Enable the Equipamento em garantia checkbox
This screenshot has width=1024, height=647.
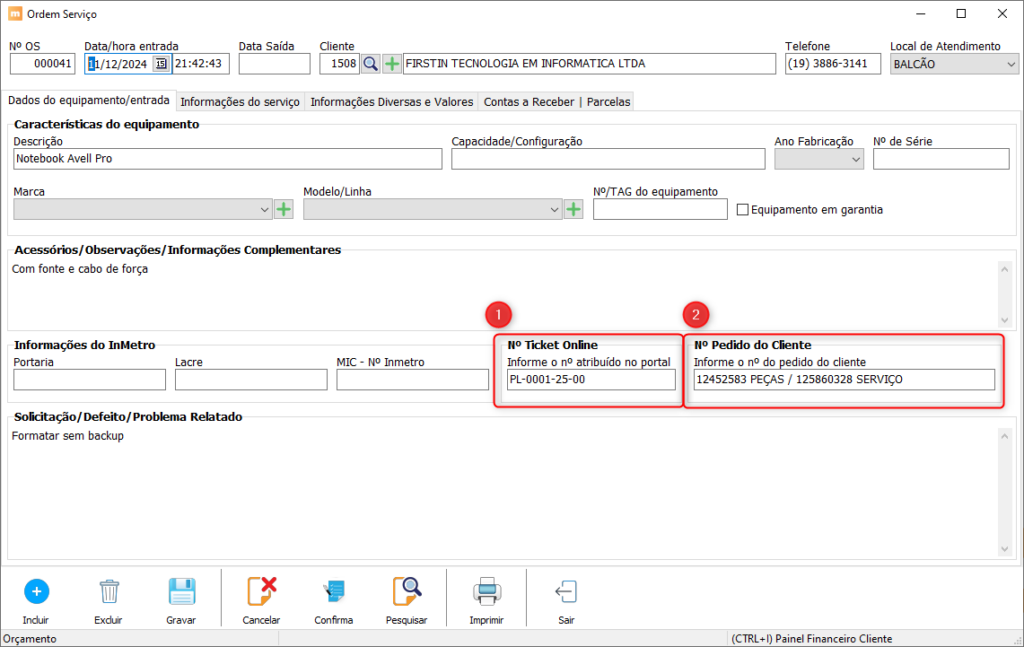pyautogui.click(x=743, y=210)
